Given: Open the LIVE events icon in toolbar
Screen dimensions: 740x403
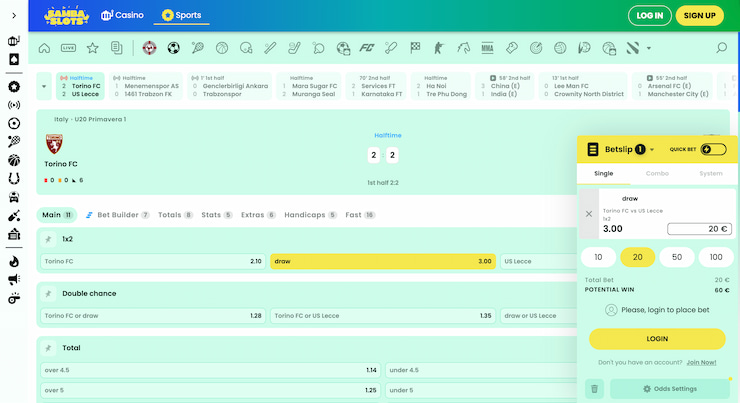Looking at the screenshot, I should 68,48.
